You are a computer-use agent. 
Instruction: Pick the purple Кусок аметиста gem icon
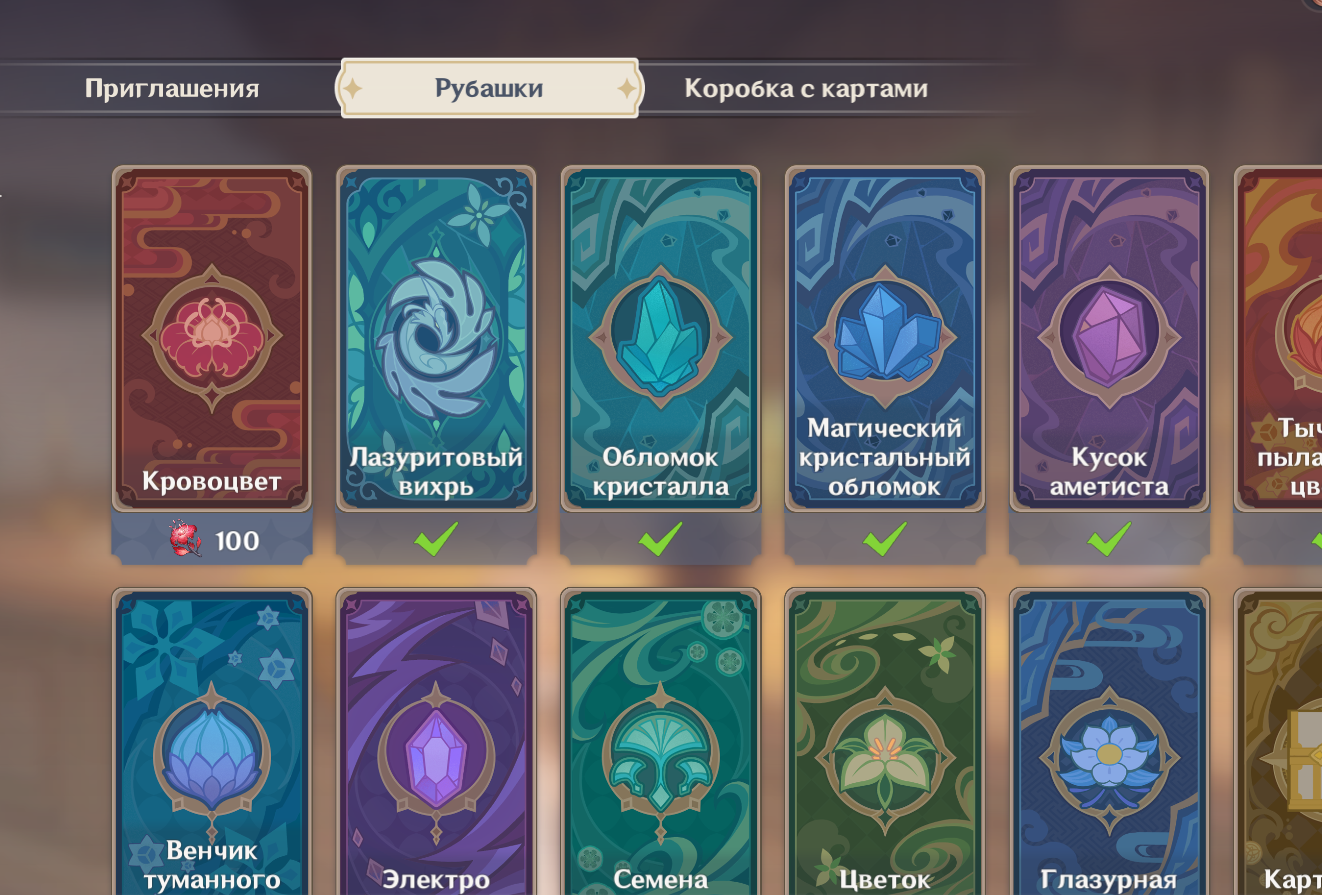click(1109, 338)
